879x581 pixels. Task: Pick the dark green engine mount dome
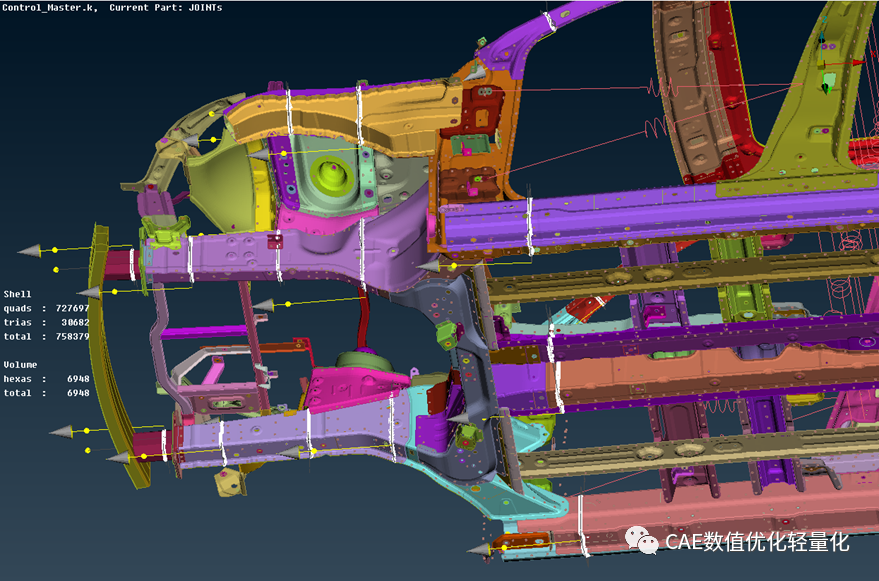(x=366, y=359)
